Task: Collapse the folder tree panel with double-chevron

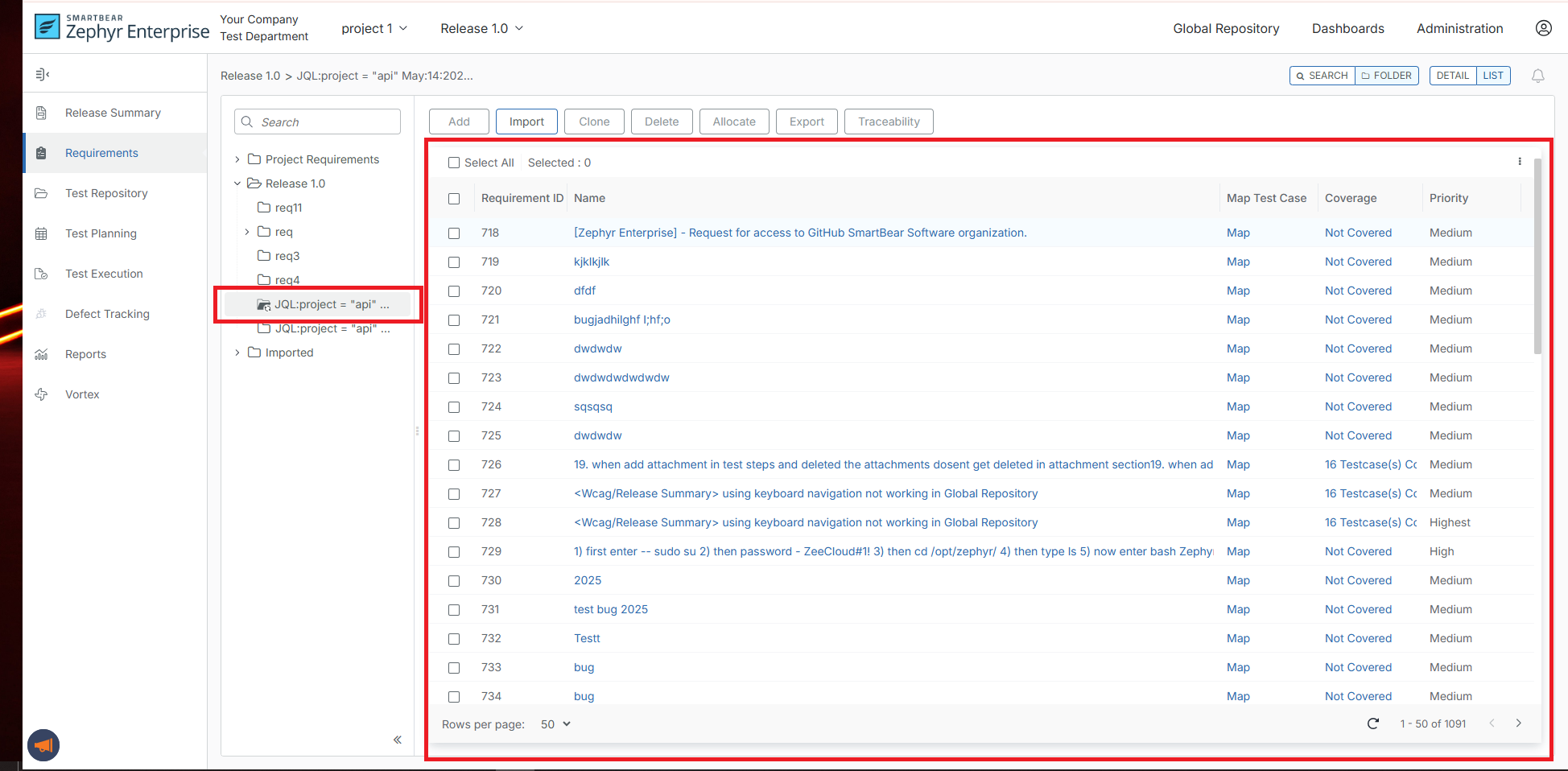Action: (398, 740)
